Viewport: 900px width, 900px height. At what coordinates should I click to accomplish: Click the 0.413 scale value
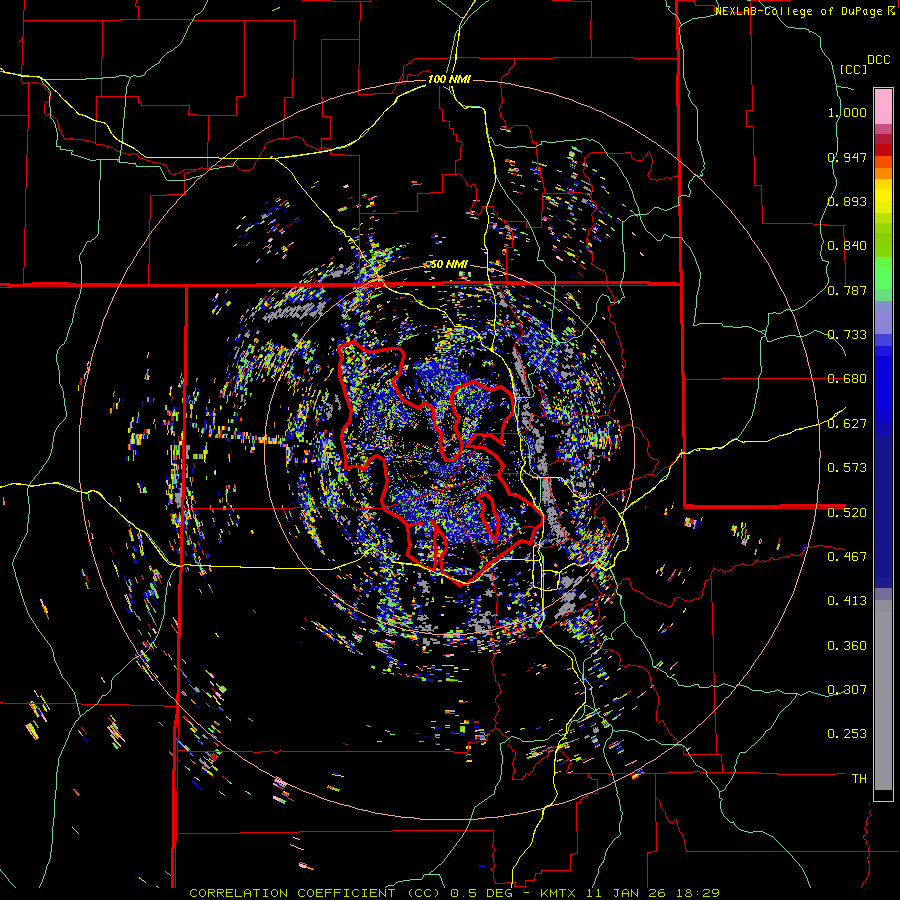coord(847,601)
